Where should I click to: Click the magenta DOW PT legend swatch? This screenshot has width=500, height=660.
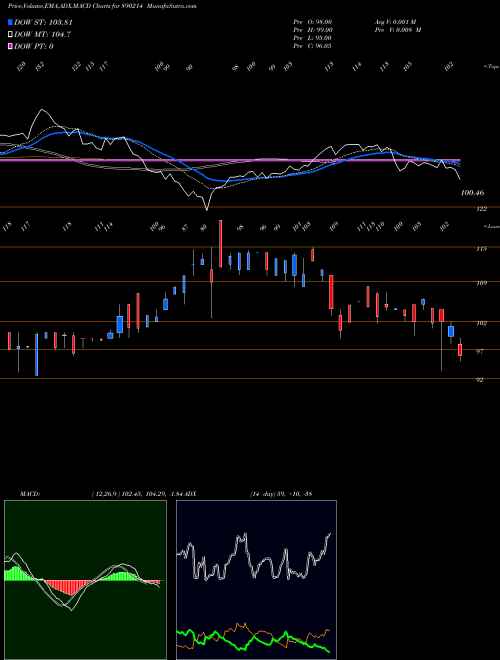pos(10,46)
